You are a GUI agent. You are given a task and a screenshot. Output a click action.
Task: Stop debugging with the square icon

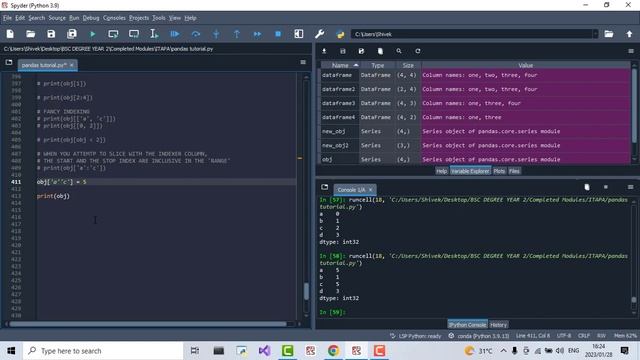coord(278,34)
